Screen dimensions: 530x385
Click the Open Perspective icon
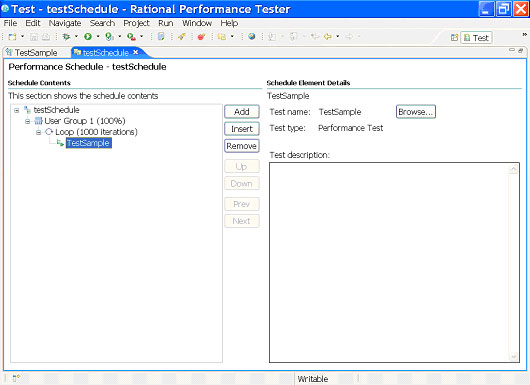tap(454, 38)
